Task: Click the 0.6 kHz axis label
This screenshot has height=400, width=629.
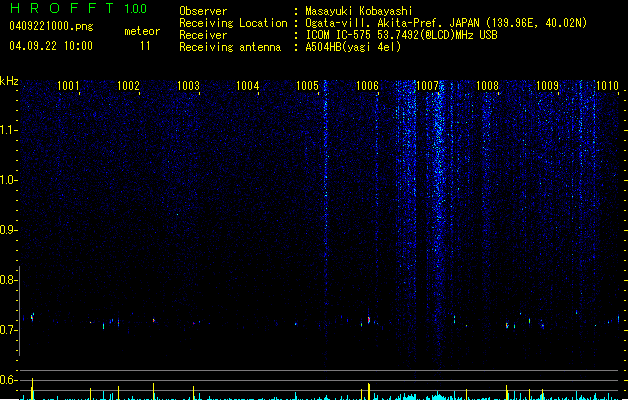Action: click(x=9, y=380)
